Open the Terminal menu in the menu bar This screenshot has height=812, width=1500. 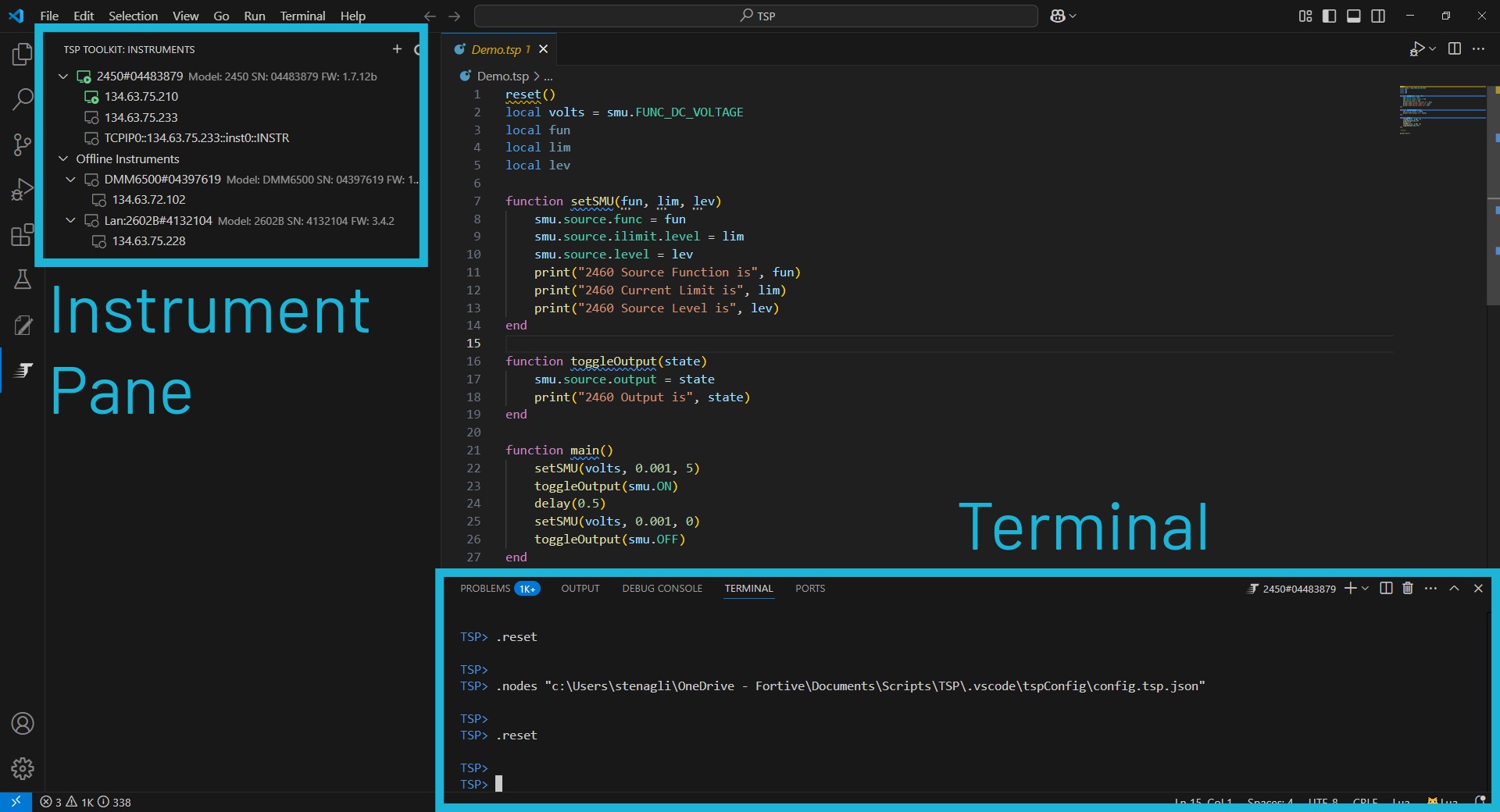[x=302, y=16]
